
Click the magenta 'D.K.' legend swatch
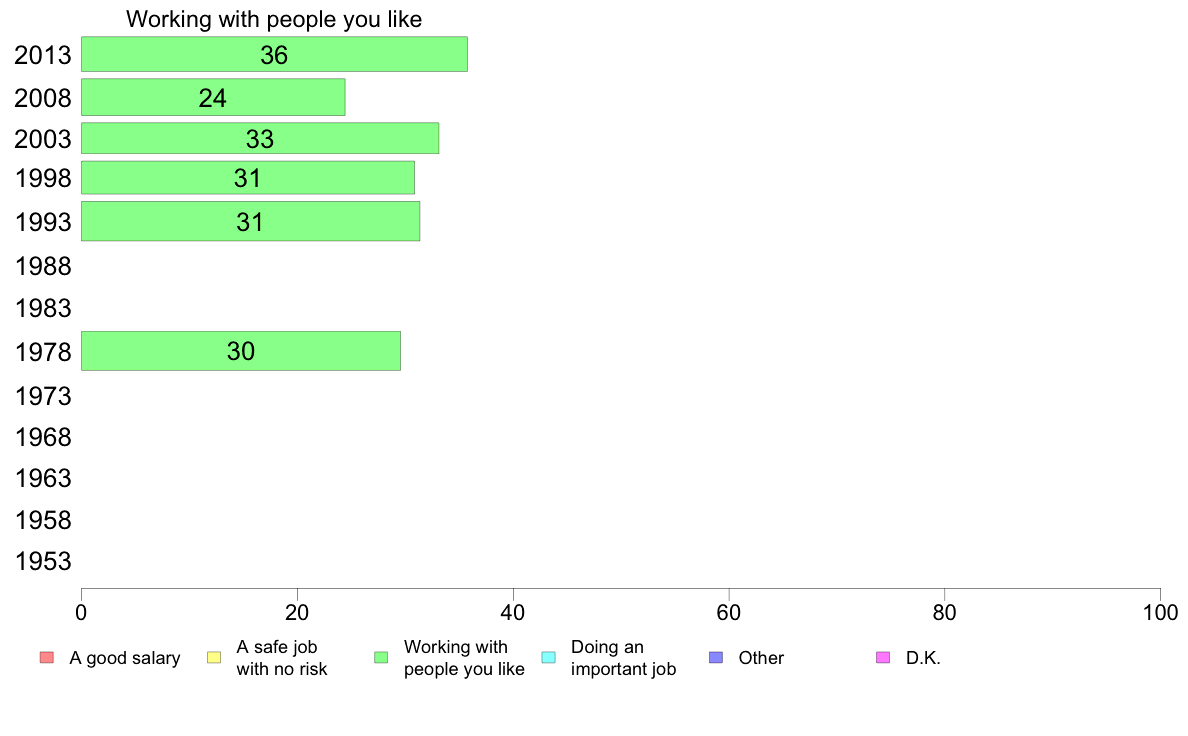(x=883, y=657)
